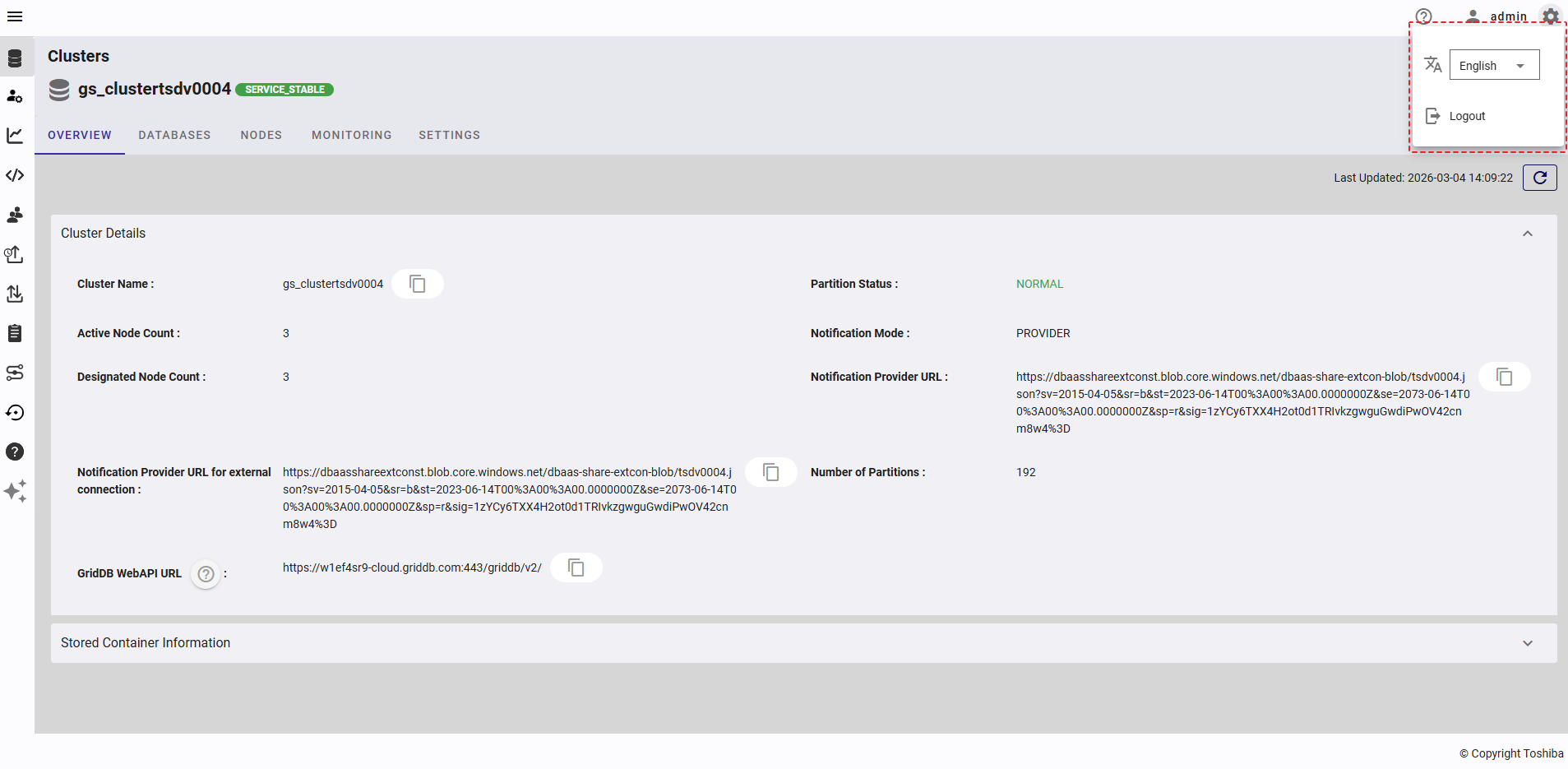Collapse the Cluster Details panel

(x=1527, y=234)
